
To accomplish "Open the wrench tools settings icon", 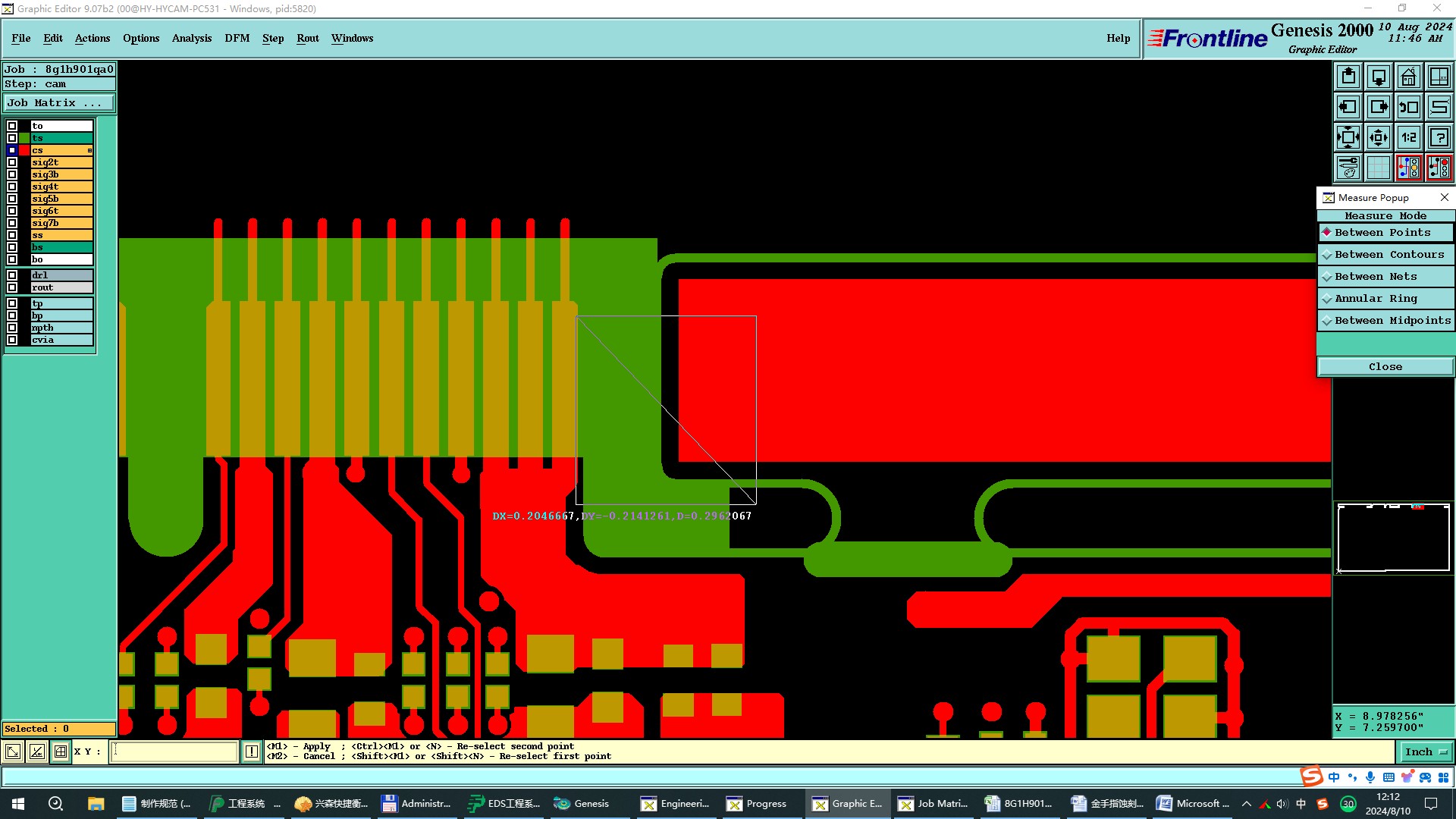I will 1348,168.
